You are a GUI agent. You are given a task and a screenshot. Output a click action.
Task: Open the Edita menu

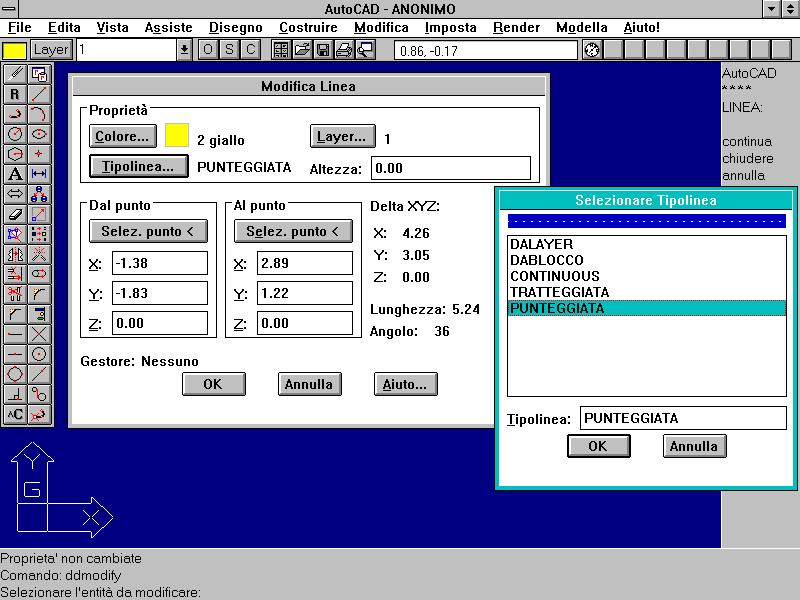pos(64,28)
